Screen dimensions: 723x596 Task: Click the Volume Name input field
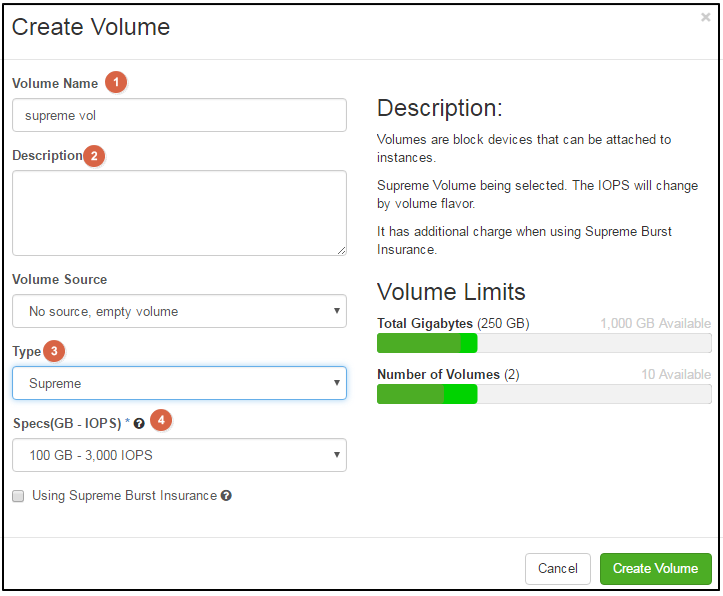click(x=179, y=115)
